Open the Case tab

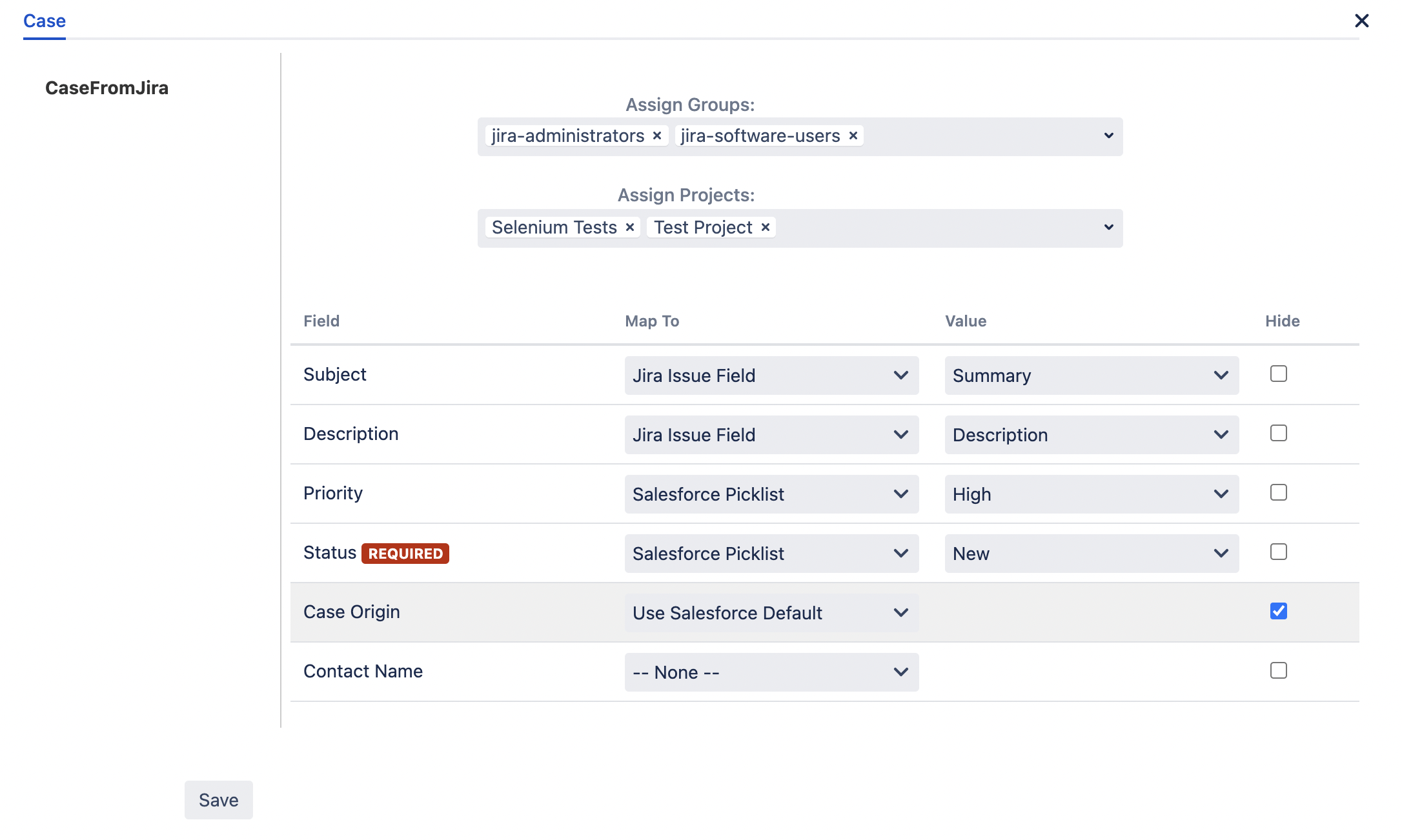(x=45, y=21)
